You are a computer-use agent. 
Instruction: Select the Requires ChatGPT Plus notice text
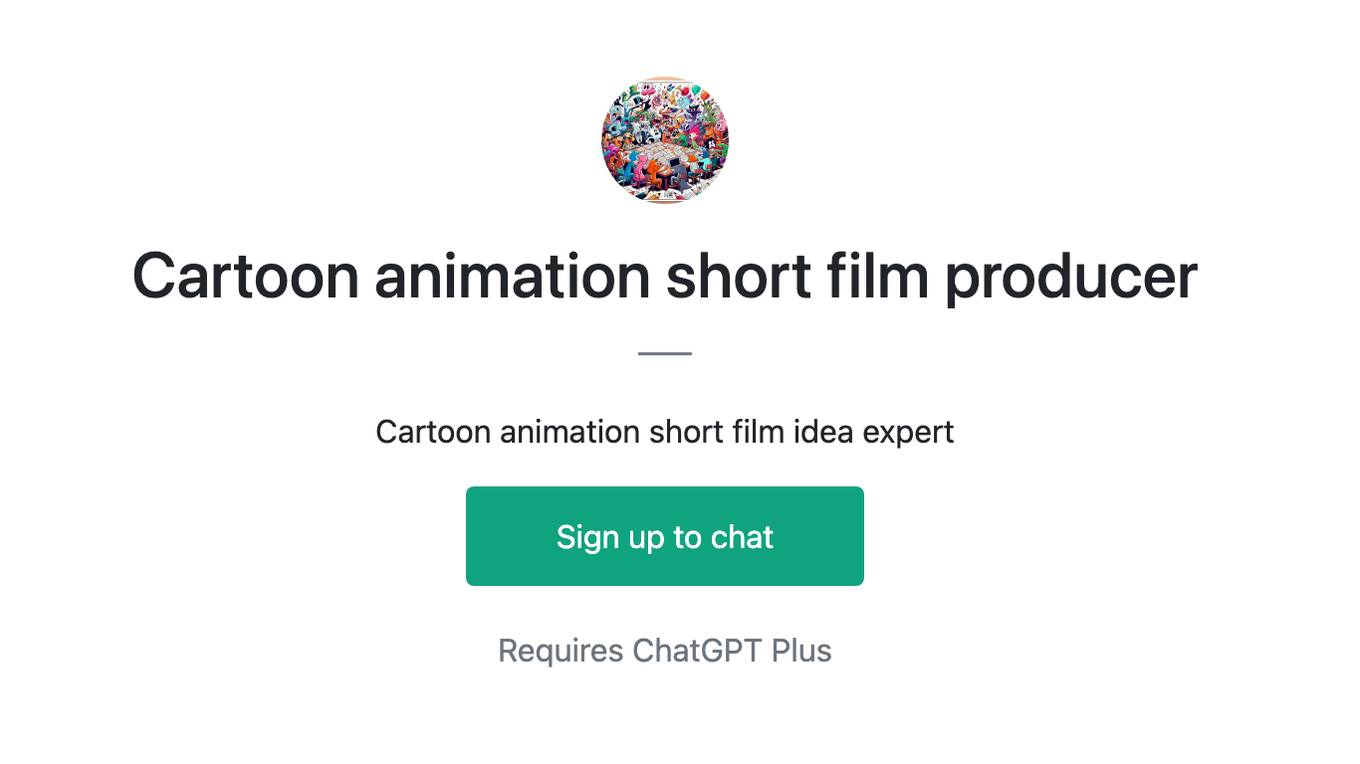click(665, 651)
